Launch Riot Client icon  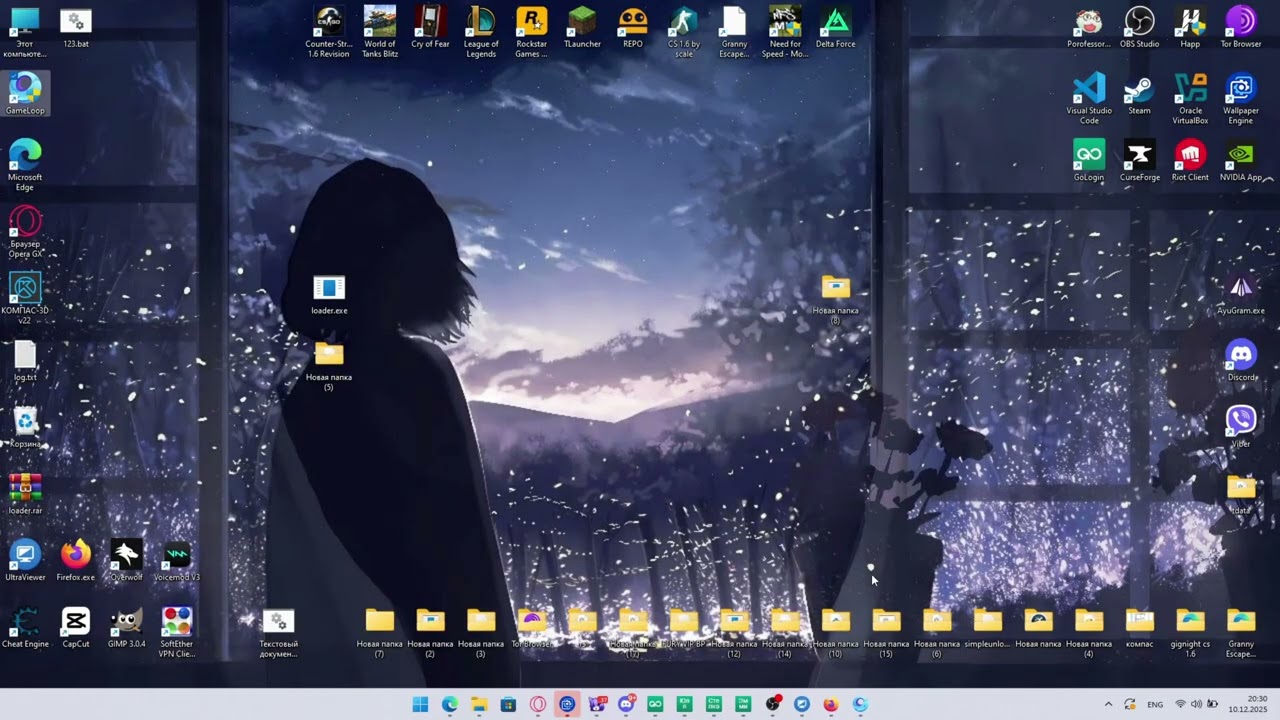1190,161
